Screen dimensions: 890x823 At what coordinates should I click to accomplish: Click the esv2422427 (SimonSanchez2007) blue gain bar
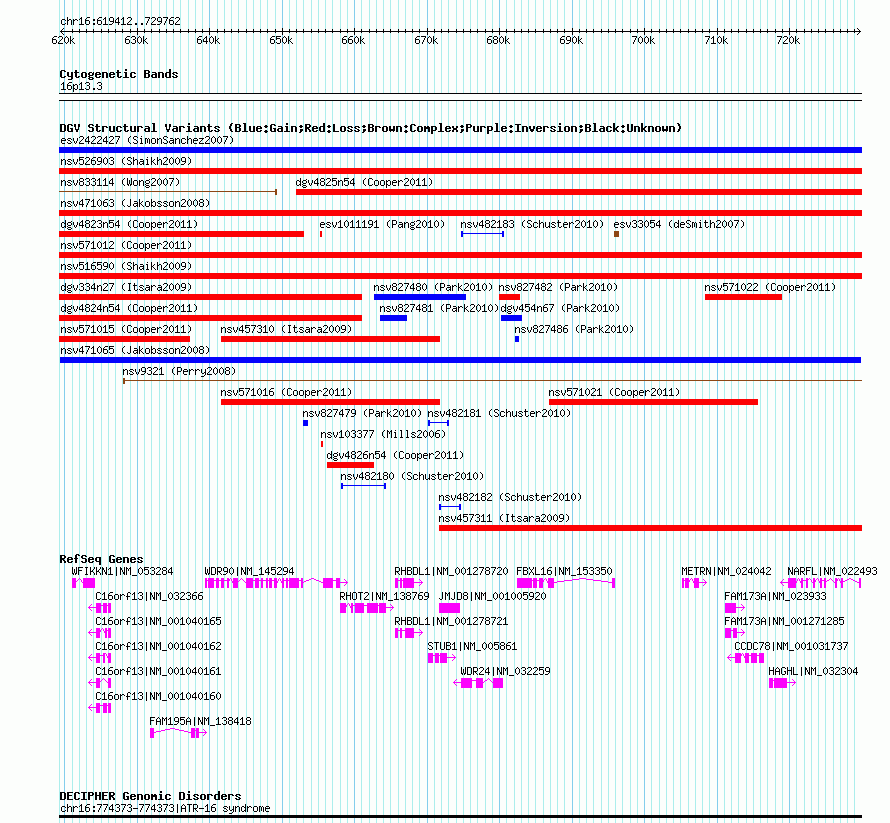(460, 150)
